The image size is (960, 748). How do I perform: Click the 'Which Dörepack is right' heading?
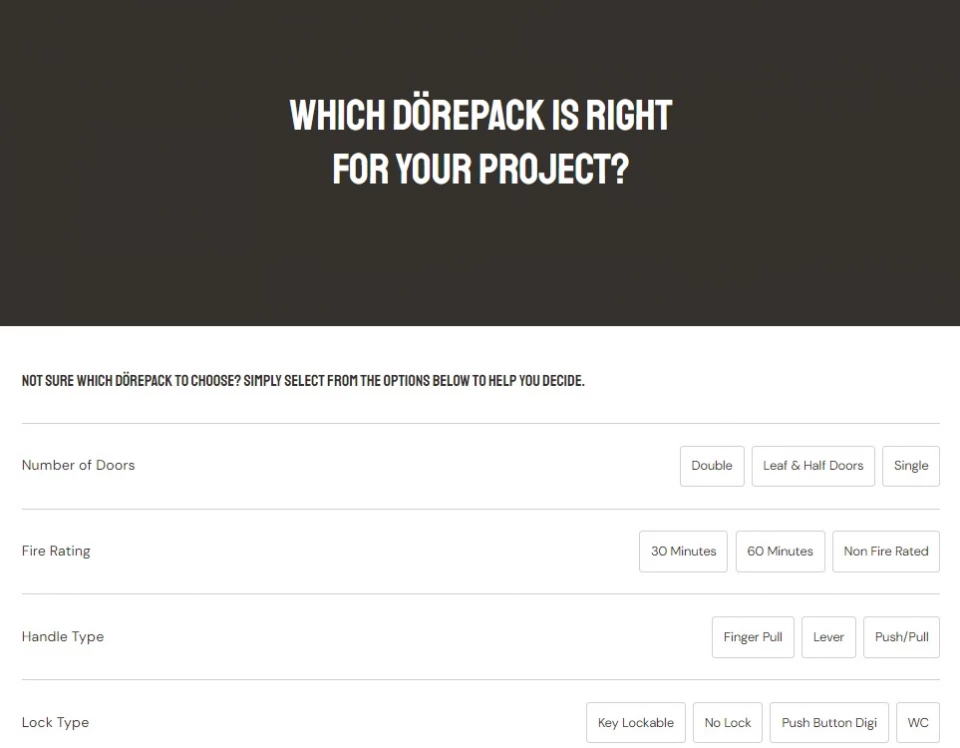(481, 142)
